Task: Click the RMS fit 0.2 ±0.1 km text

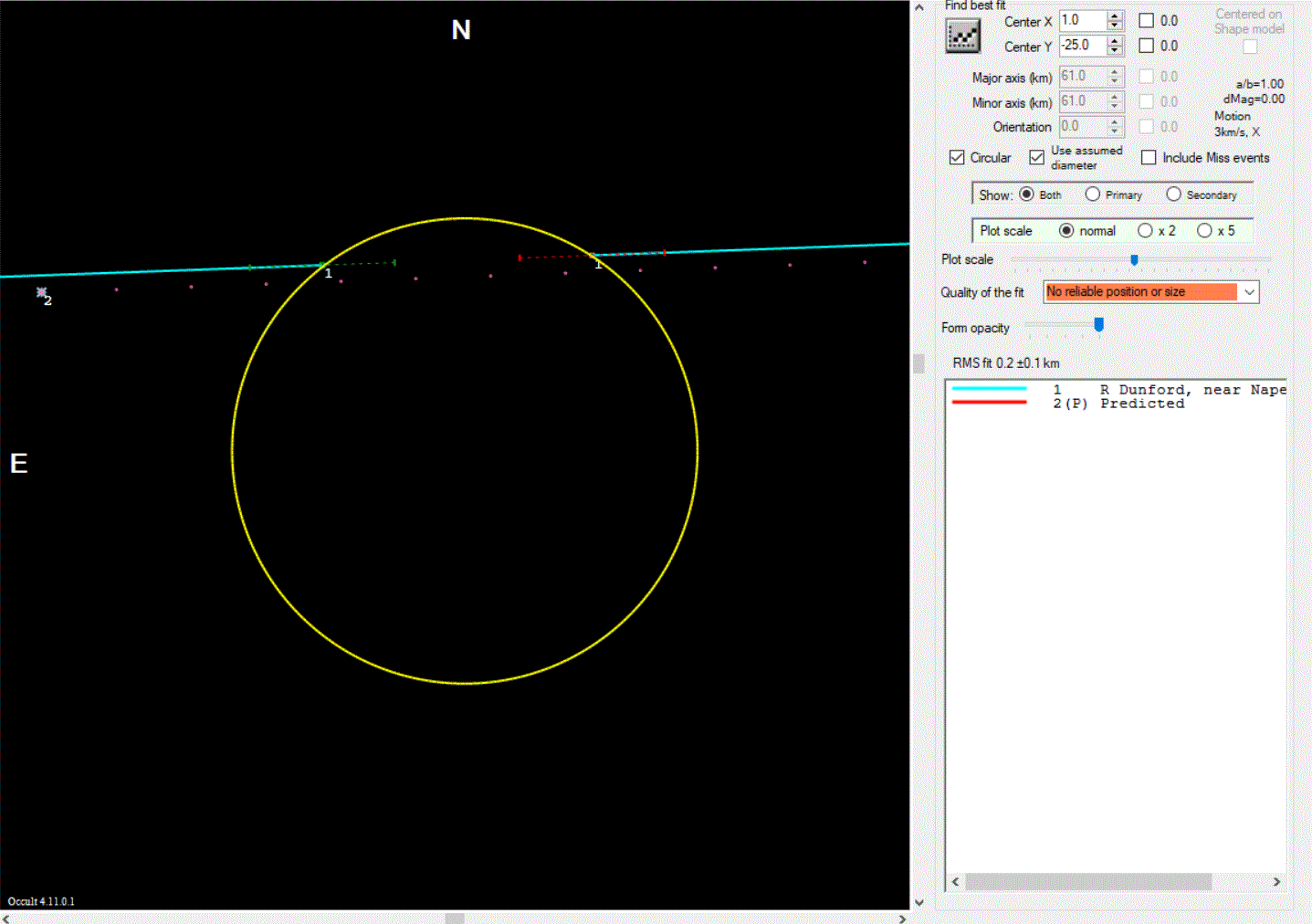Action: 1006,363
